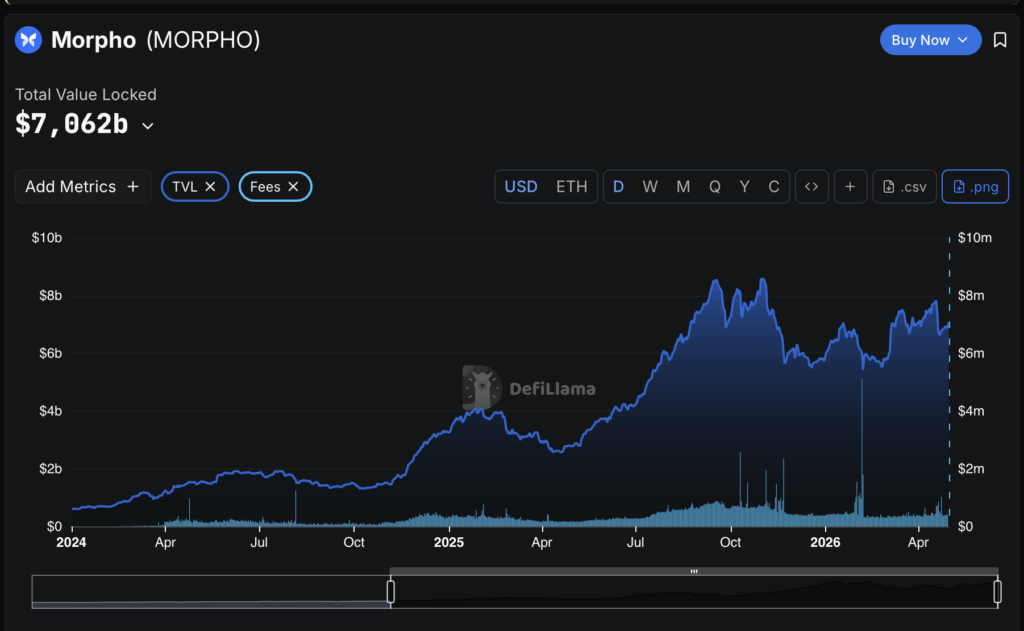The image size is (1024, 631).
Task: Select Cumulative (C) grouping
Action: click(774, 187)
